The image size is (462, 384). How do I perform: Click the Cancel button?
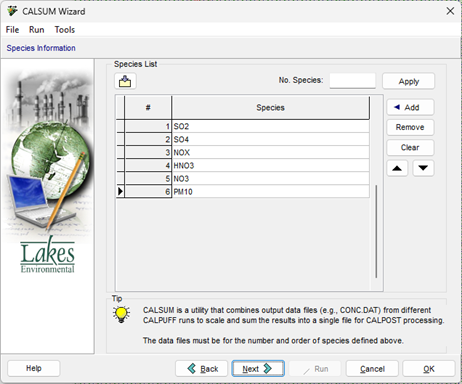[x=372, y=369]
